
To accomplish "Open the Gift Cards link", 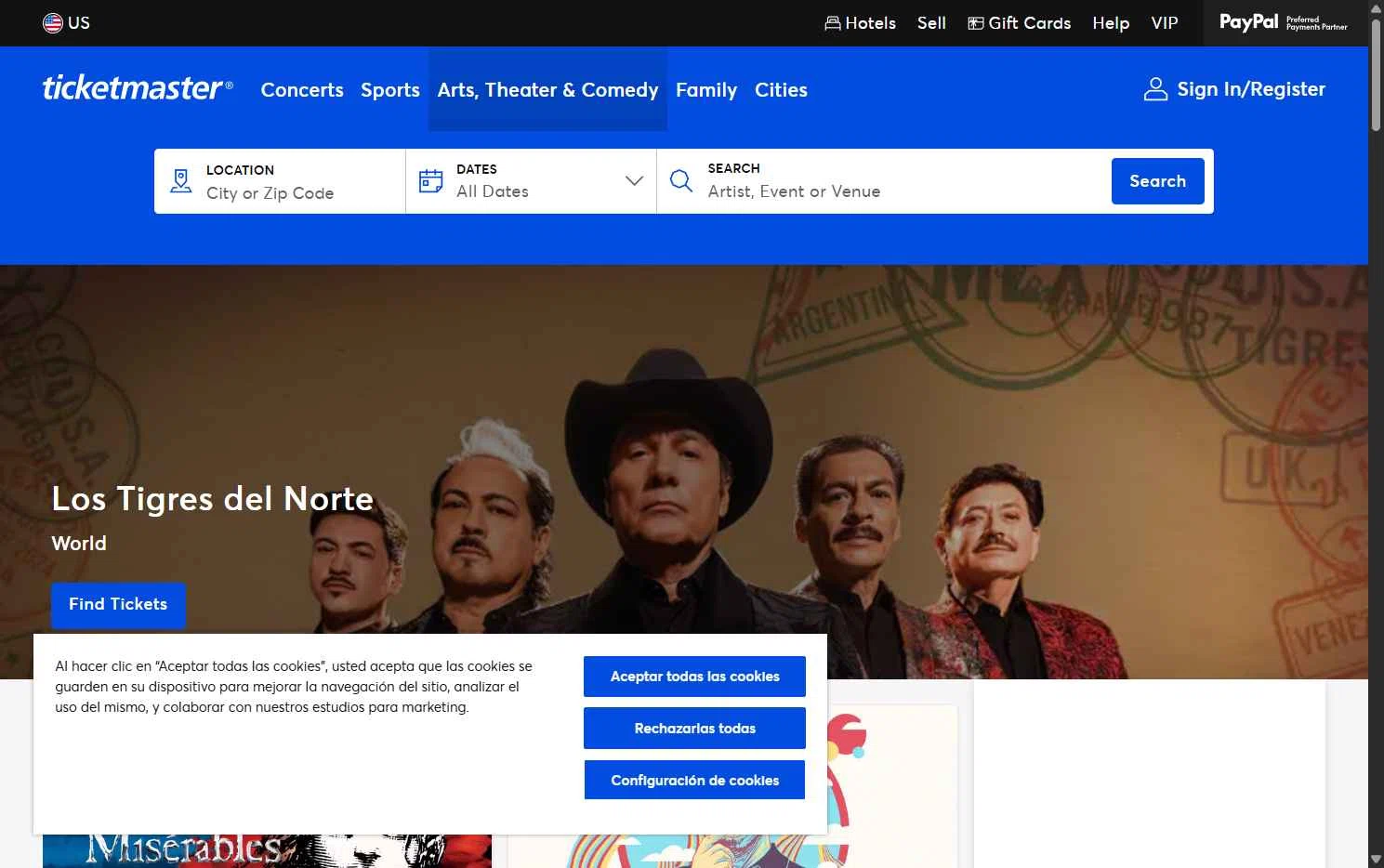I will click(x=1030, y=23).
